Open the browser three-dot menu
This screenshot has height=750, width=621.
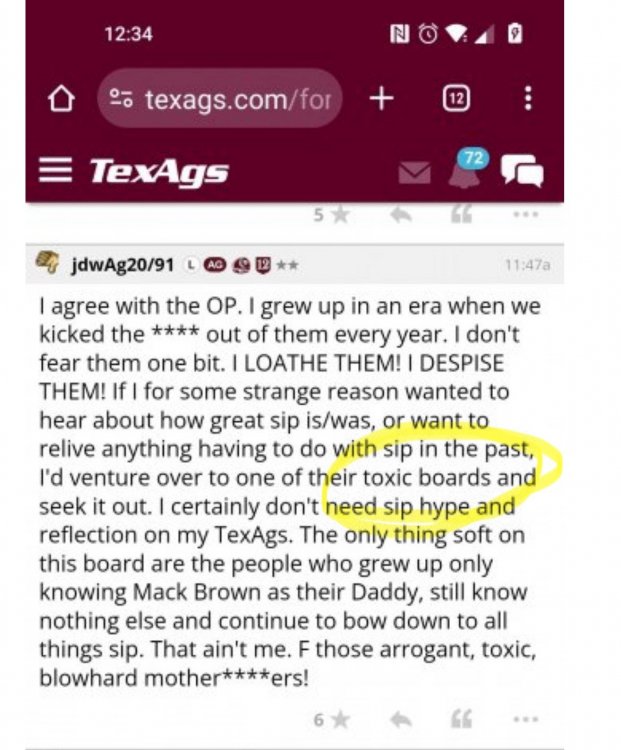coord(528,99)
